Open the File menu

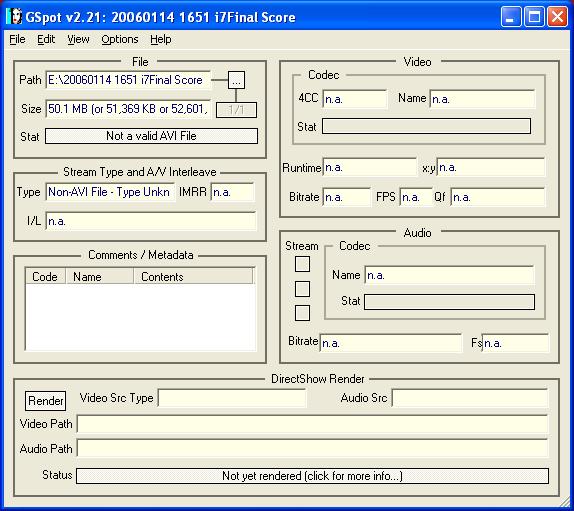[17, 39]
